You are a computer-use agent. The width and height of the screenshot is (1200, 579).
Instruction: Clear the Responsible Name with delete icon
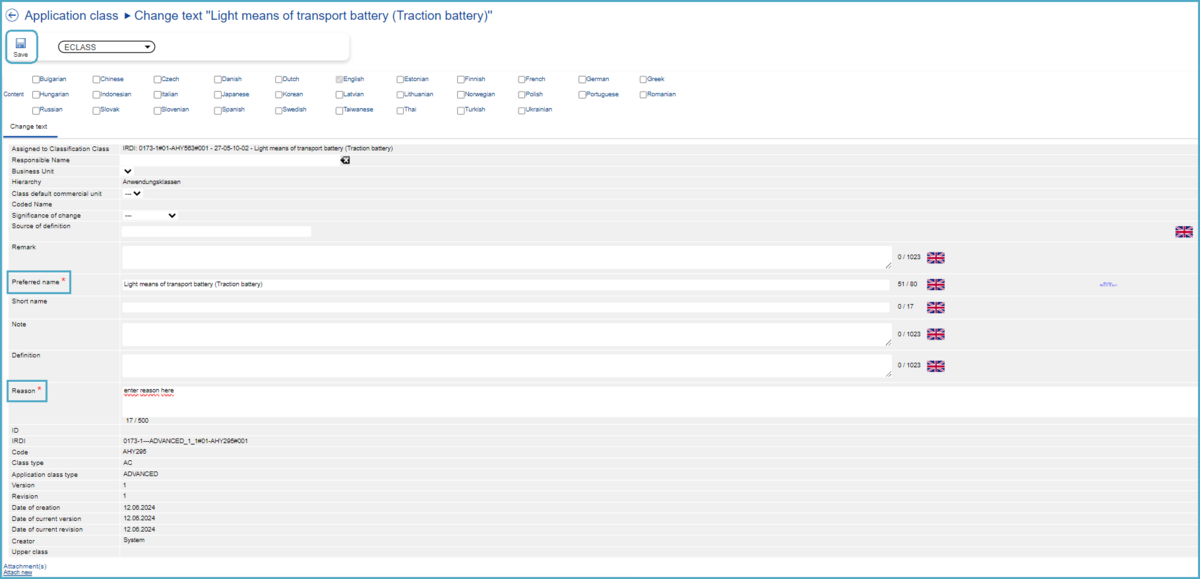[345, 160]
